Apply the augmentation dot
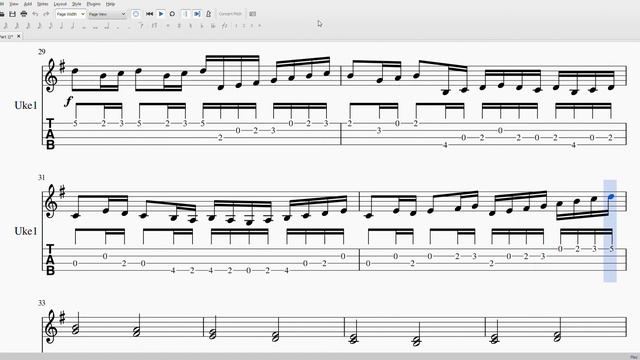640x360 pixels. pos(118,27)
